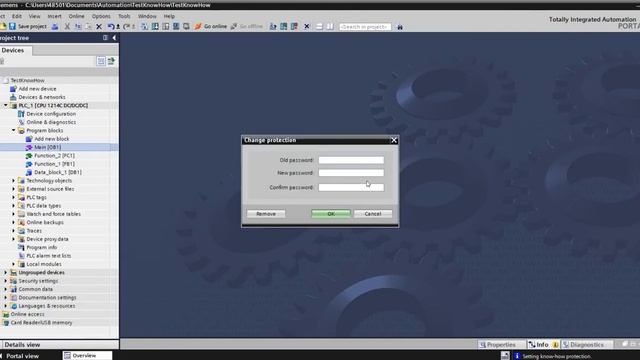Click the Confirm password field

point(351,187)
